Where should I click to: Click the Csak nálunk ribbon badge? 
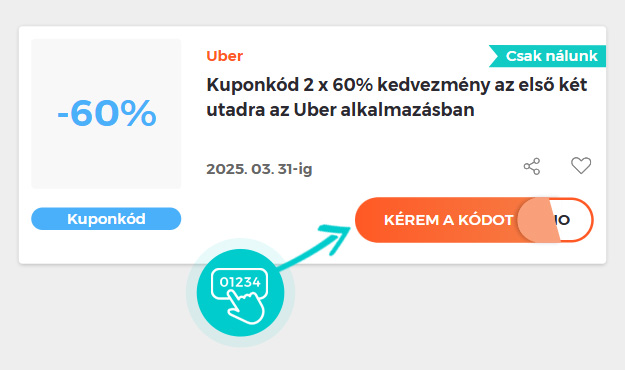[x=547, y=56]
